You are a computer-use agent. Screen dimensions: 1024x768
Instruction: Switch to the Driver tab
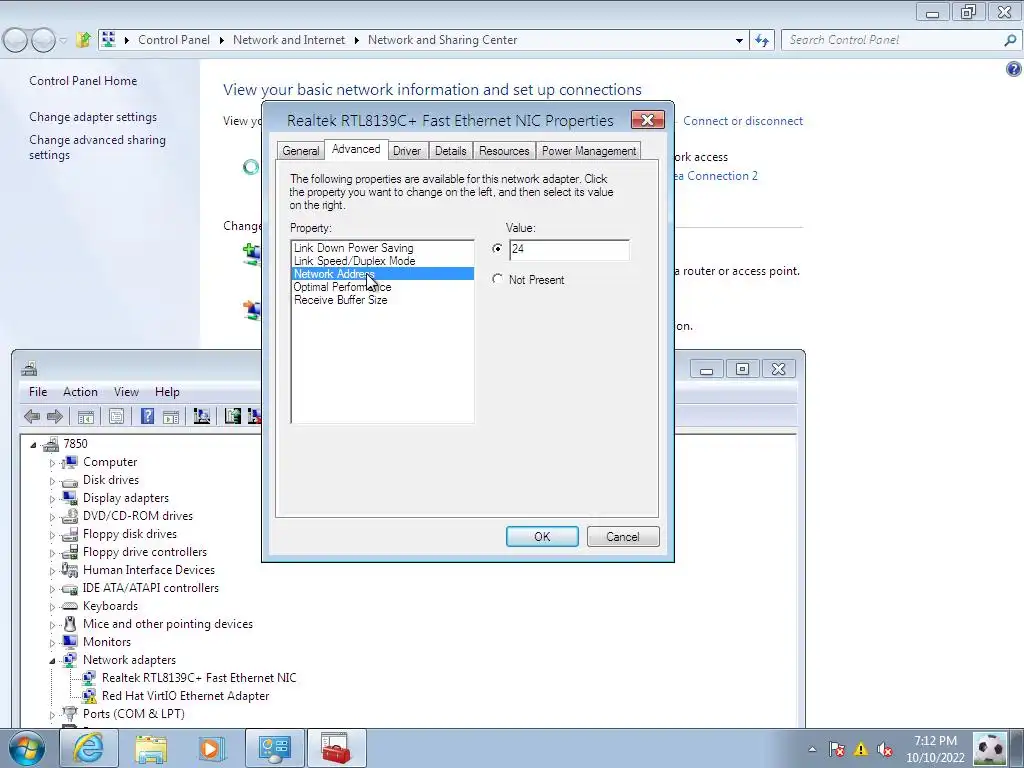coord(407,151)
